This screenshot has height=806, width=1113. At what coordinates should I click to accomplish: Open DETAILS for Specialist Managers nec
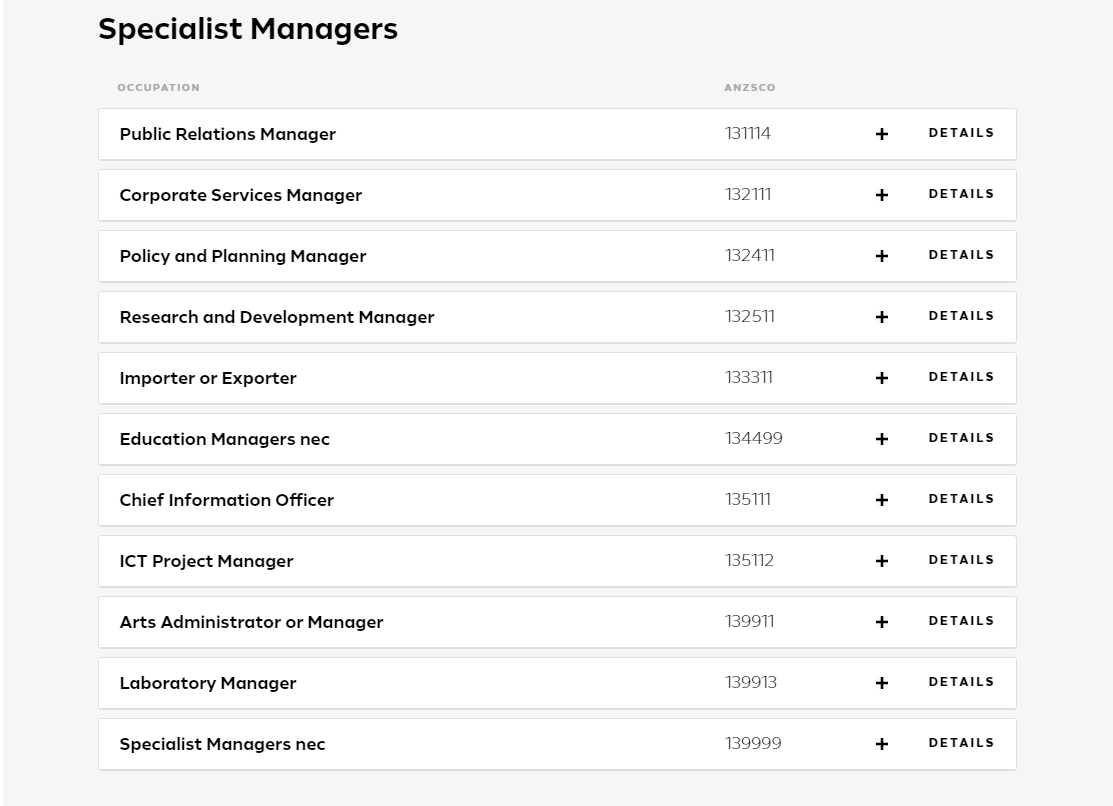tap(961, 744)
